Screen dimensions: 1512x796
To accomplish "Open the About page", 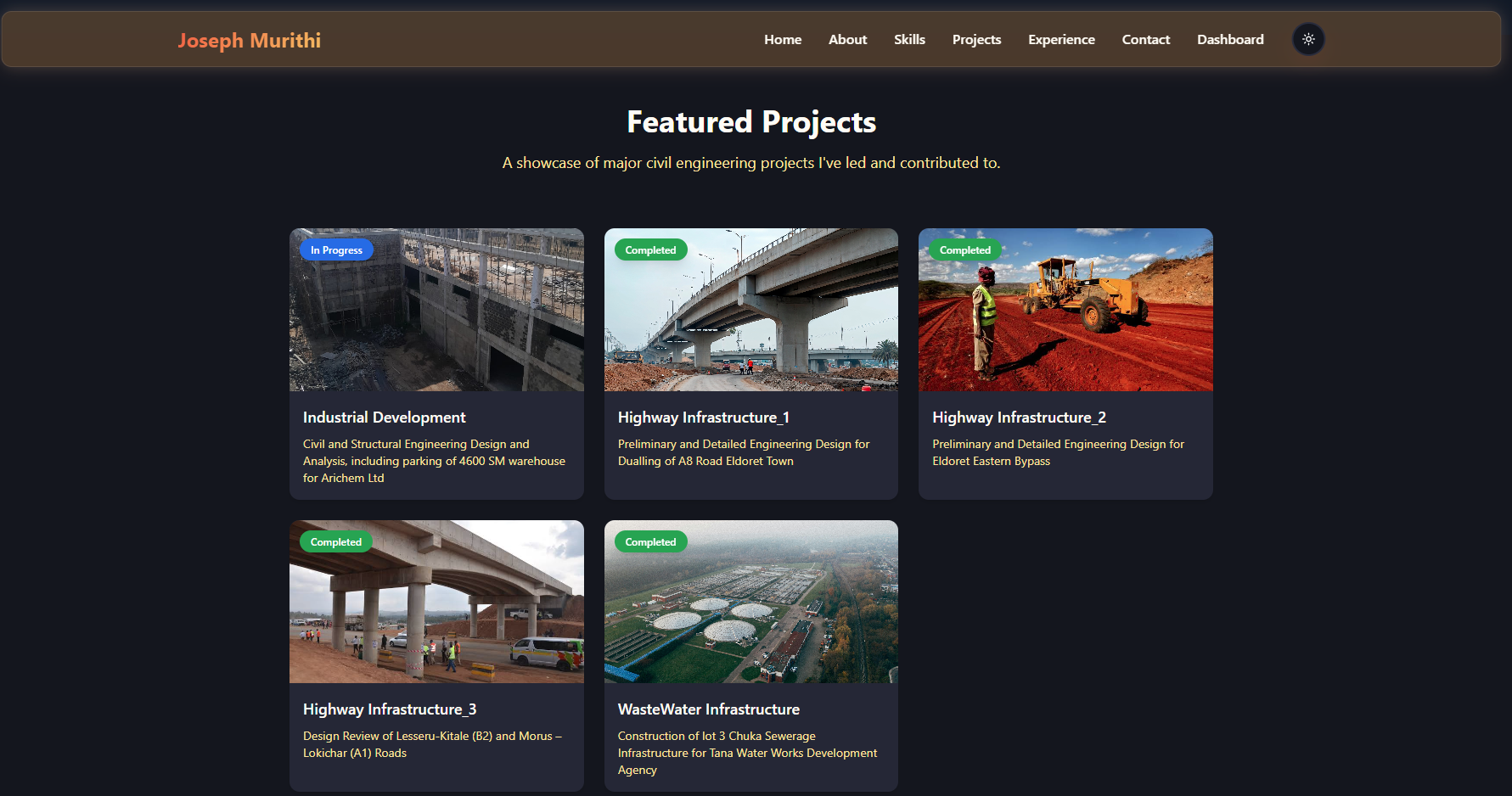I will tap(846, 39).
